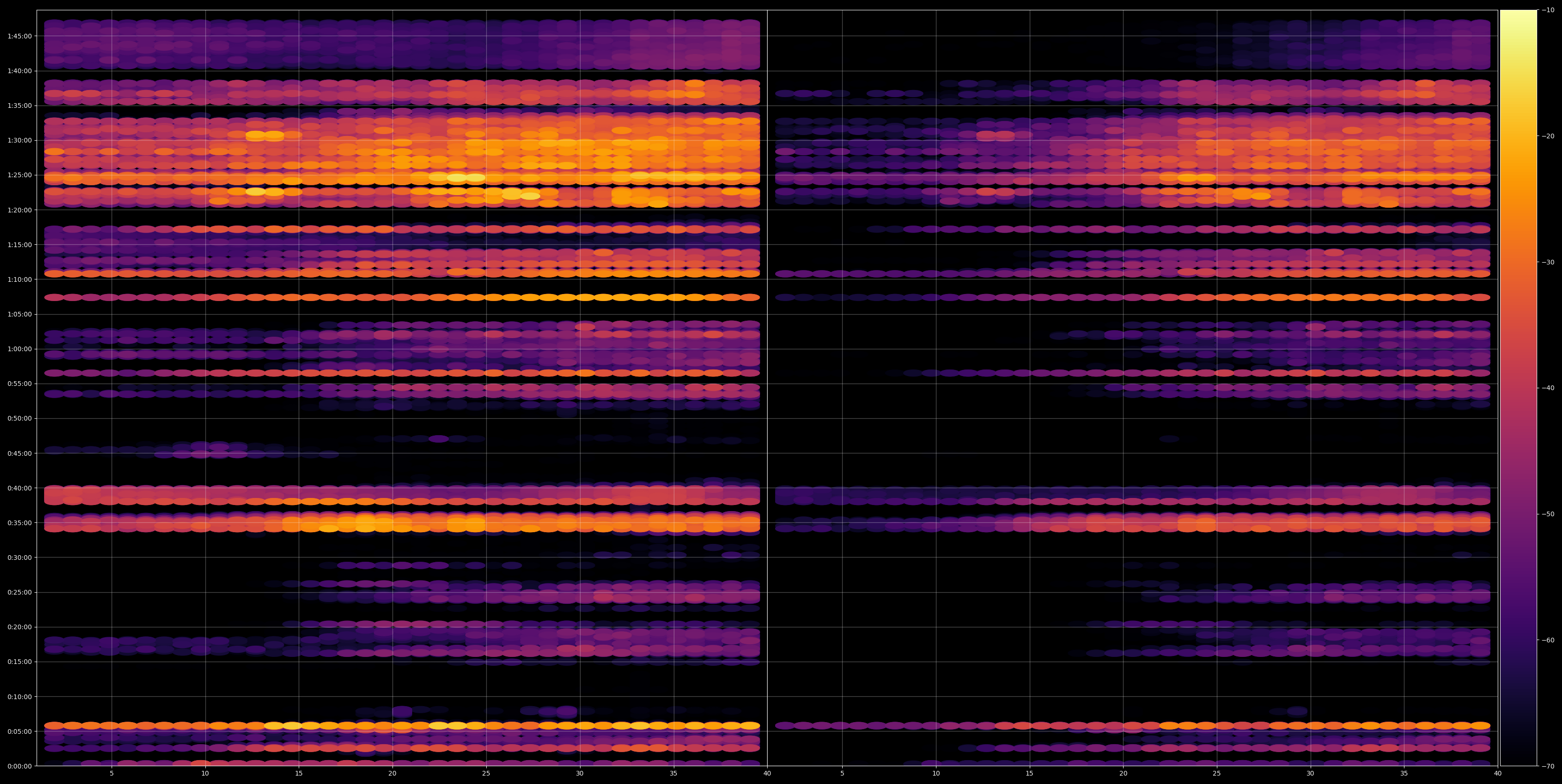1562x784 pixels.
Task: Select the 0:55:00 y-axis label
Action: tap(19, 384)
